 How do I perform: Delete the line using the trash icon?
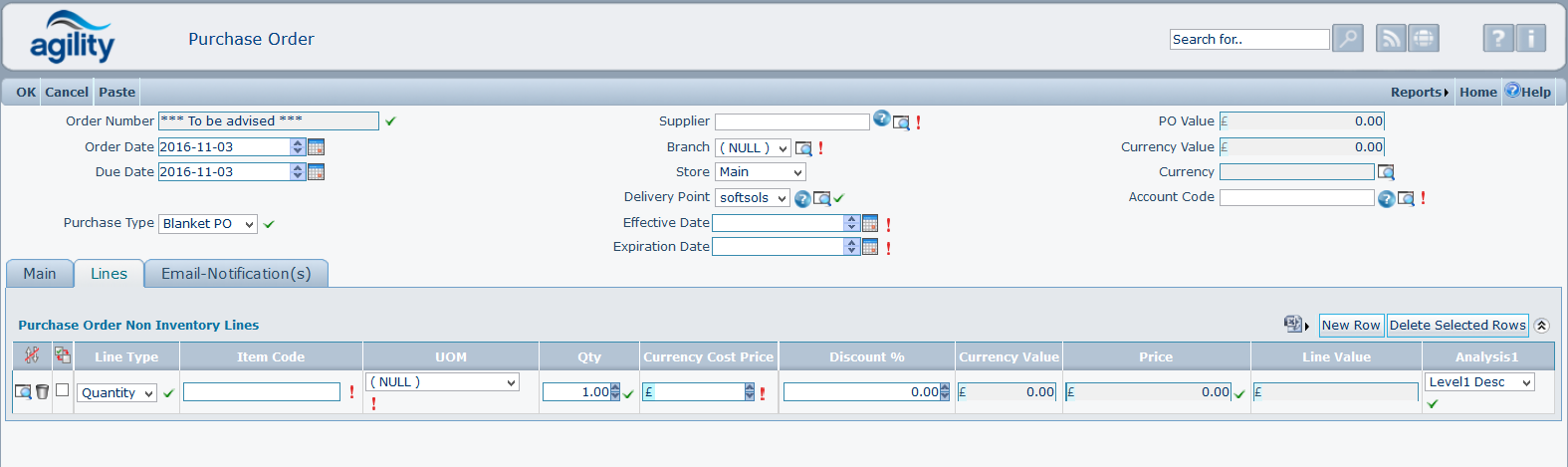click(x=42, y=392)
